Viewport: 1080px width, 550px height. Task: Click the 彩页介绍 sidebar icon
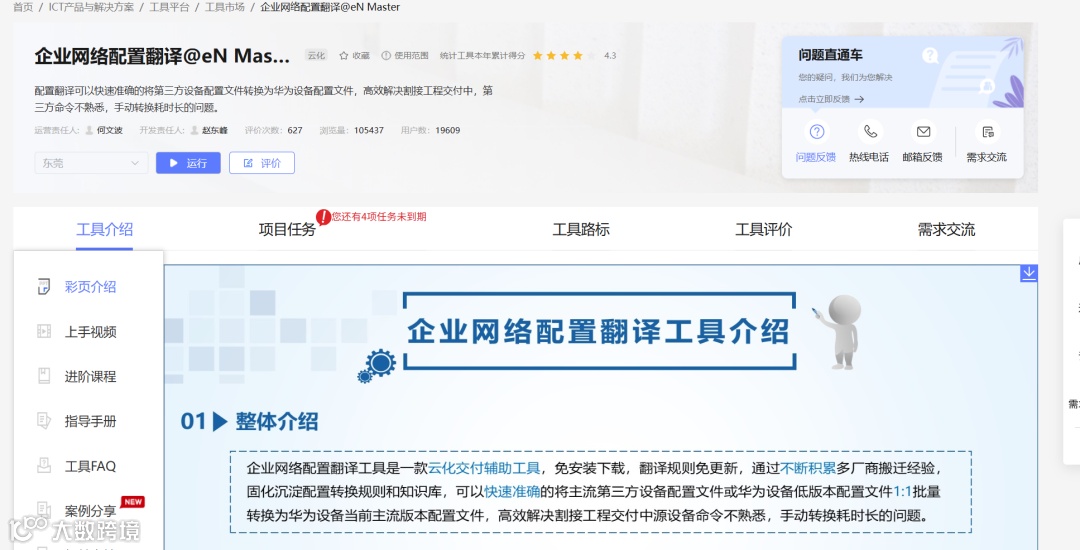pos(43,287)
